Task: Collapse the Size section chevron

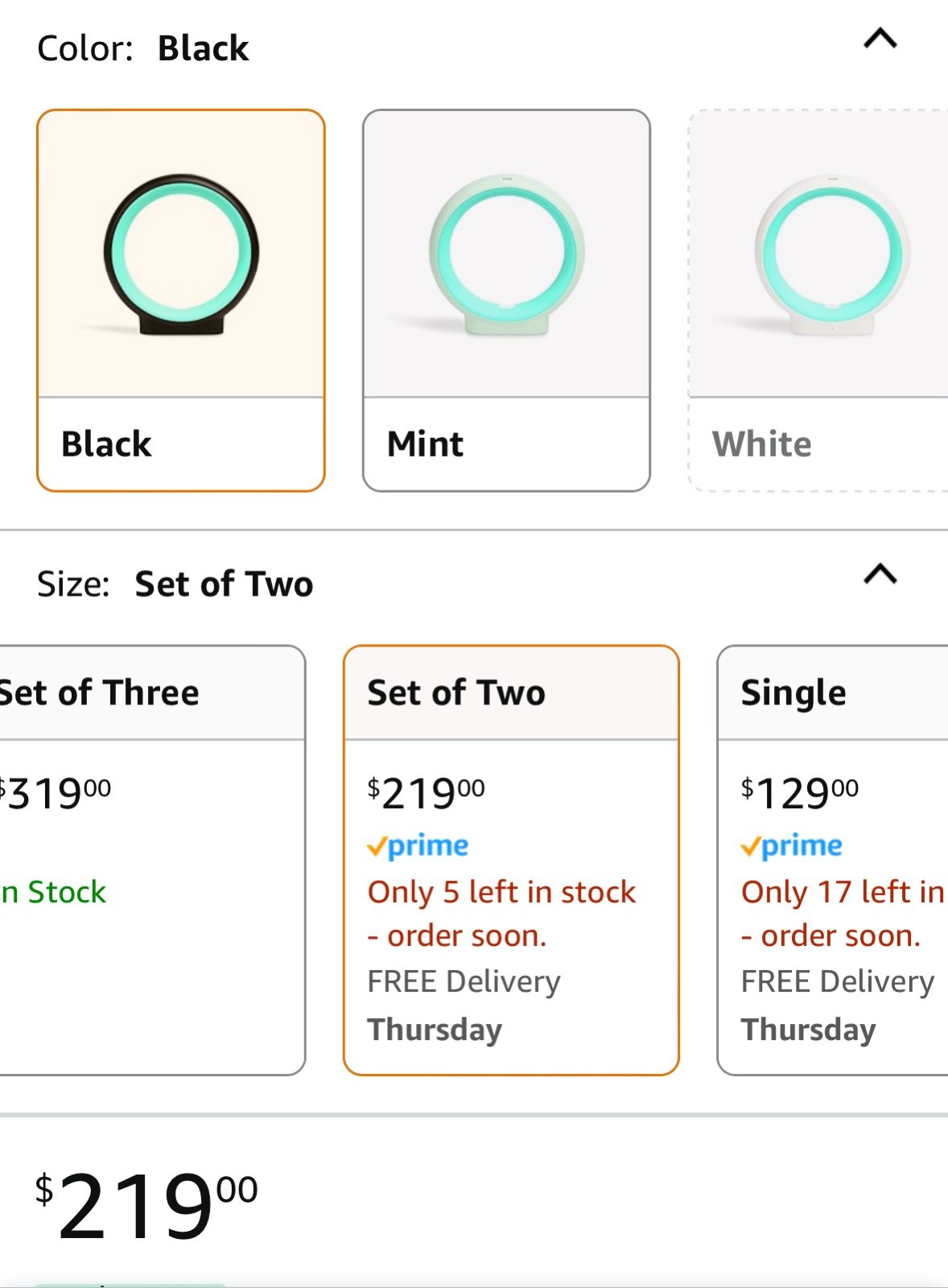Action: pyautogui.click(x=880, y=574)
